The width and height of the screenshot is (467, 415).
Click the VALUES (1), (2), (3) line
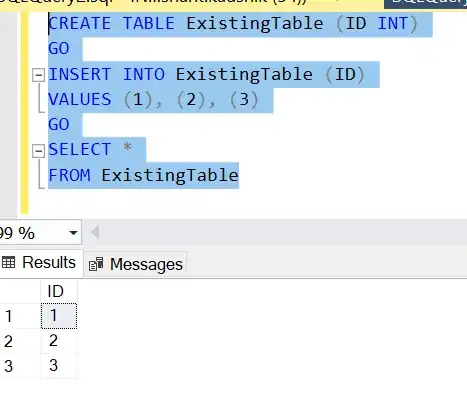[x=153, y=100]
